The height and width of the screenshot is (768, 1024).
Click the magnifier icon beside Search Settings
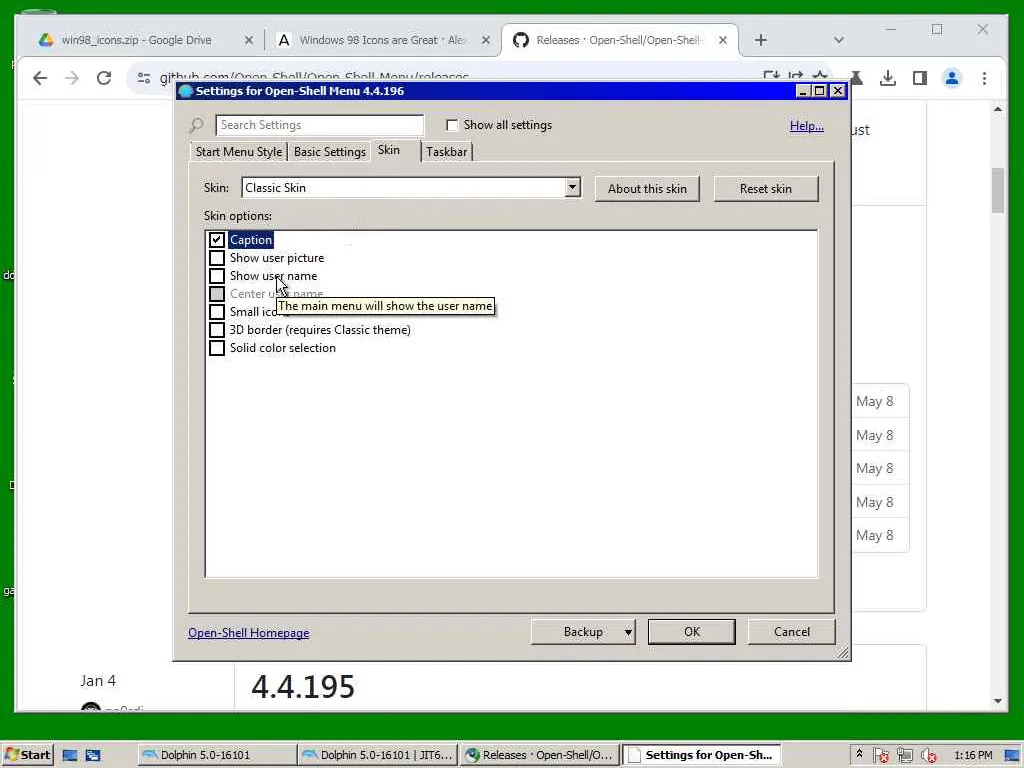(197, 125)
